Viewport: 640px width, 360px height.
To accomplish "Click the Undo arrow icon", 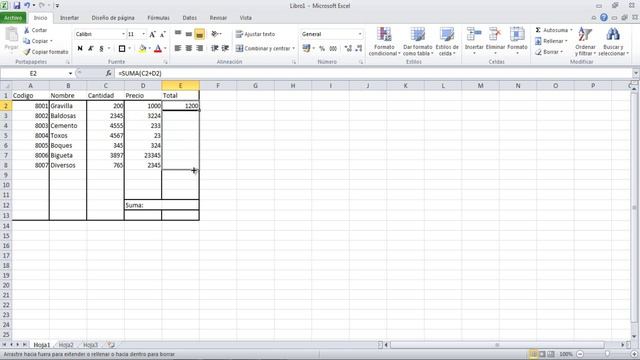I will pyautogui.click(x=27, y=6).
